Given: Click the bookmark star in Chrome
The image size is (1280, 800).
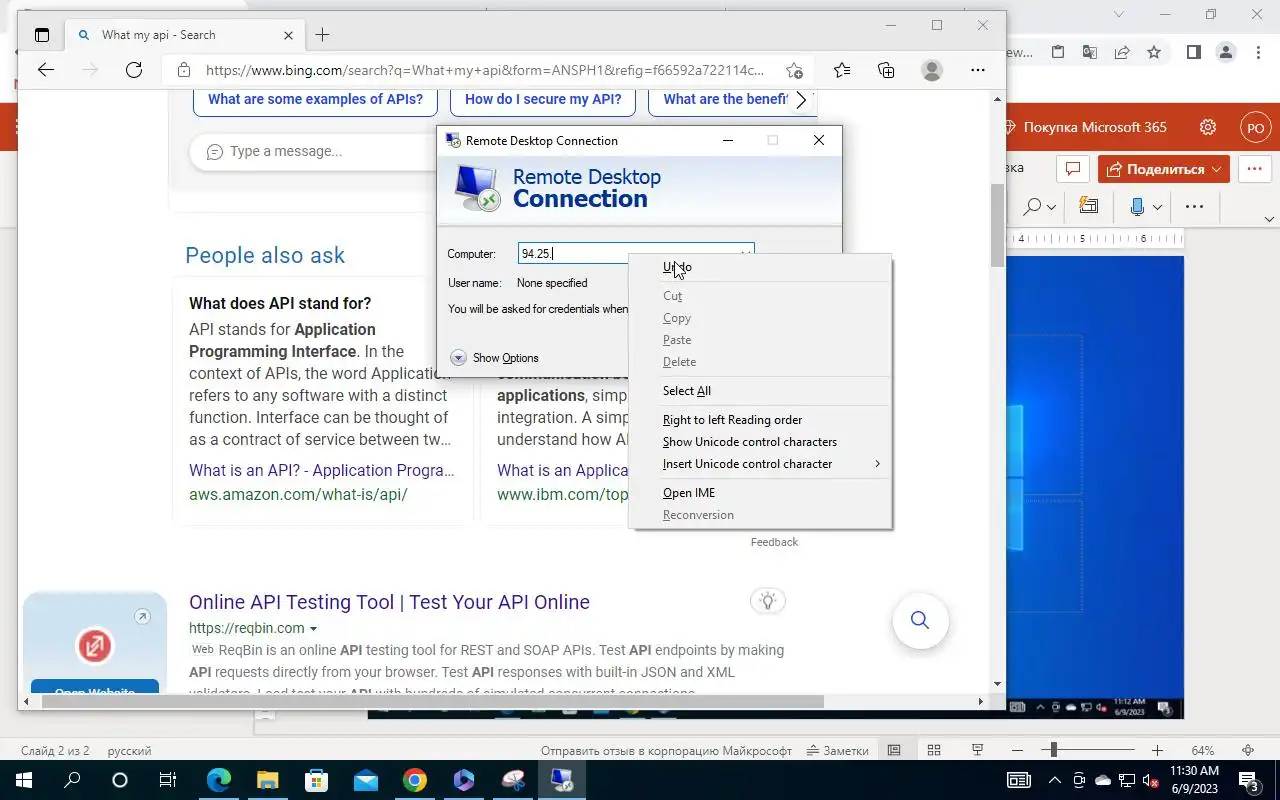Looking at the screenshot, I should (1154, 52).
